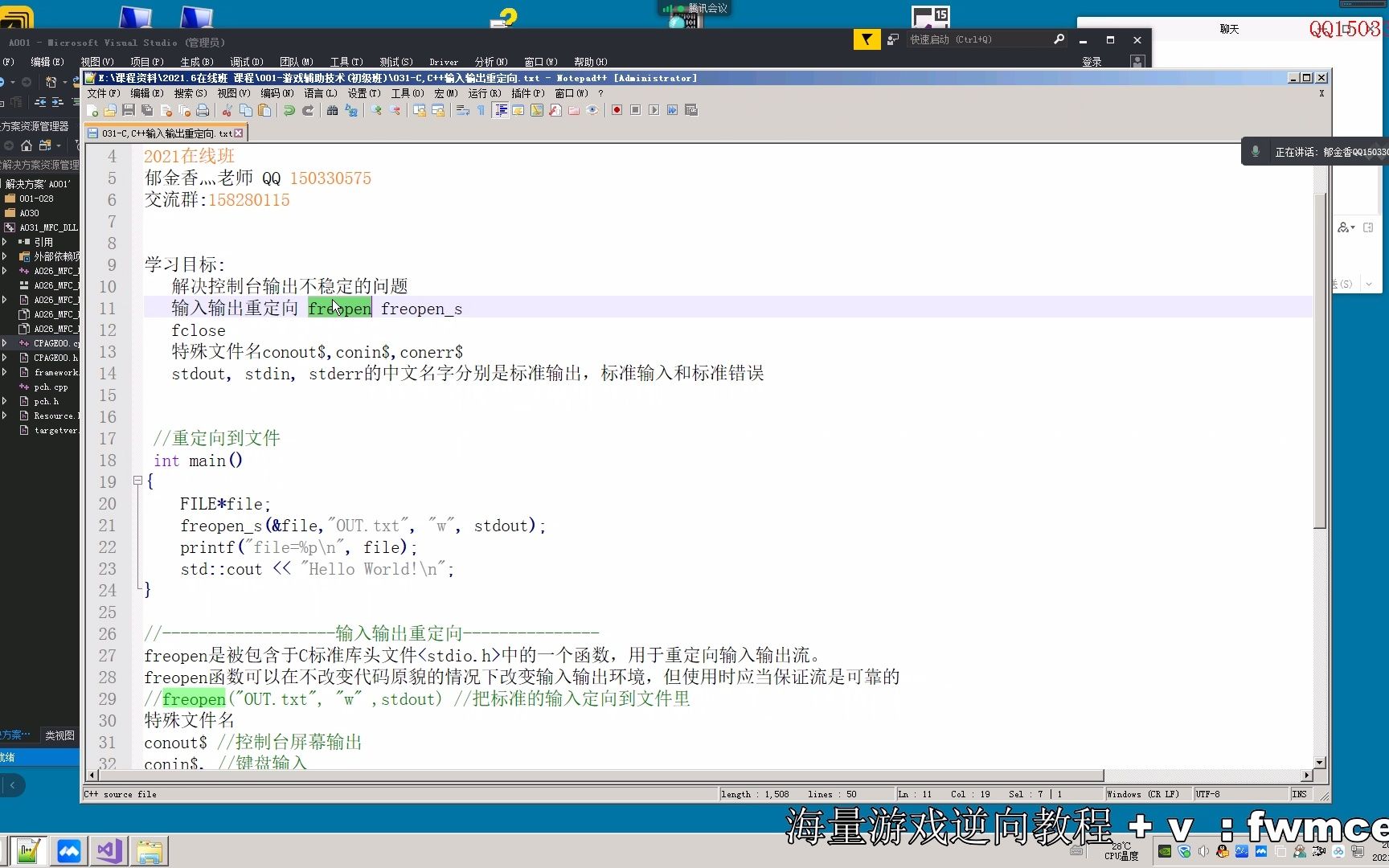Click Notepad++ icon in the taskbar
1389x868 pixels.
(28, 851)
